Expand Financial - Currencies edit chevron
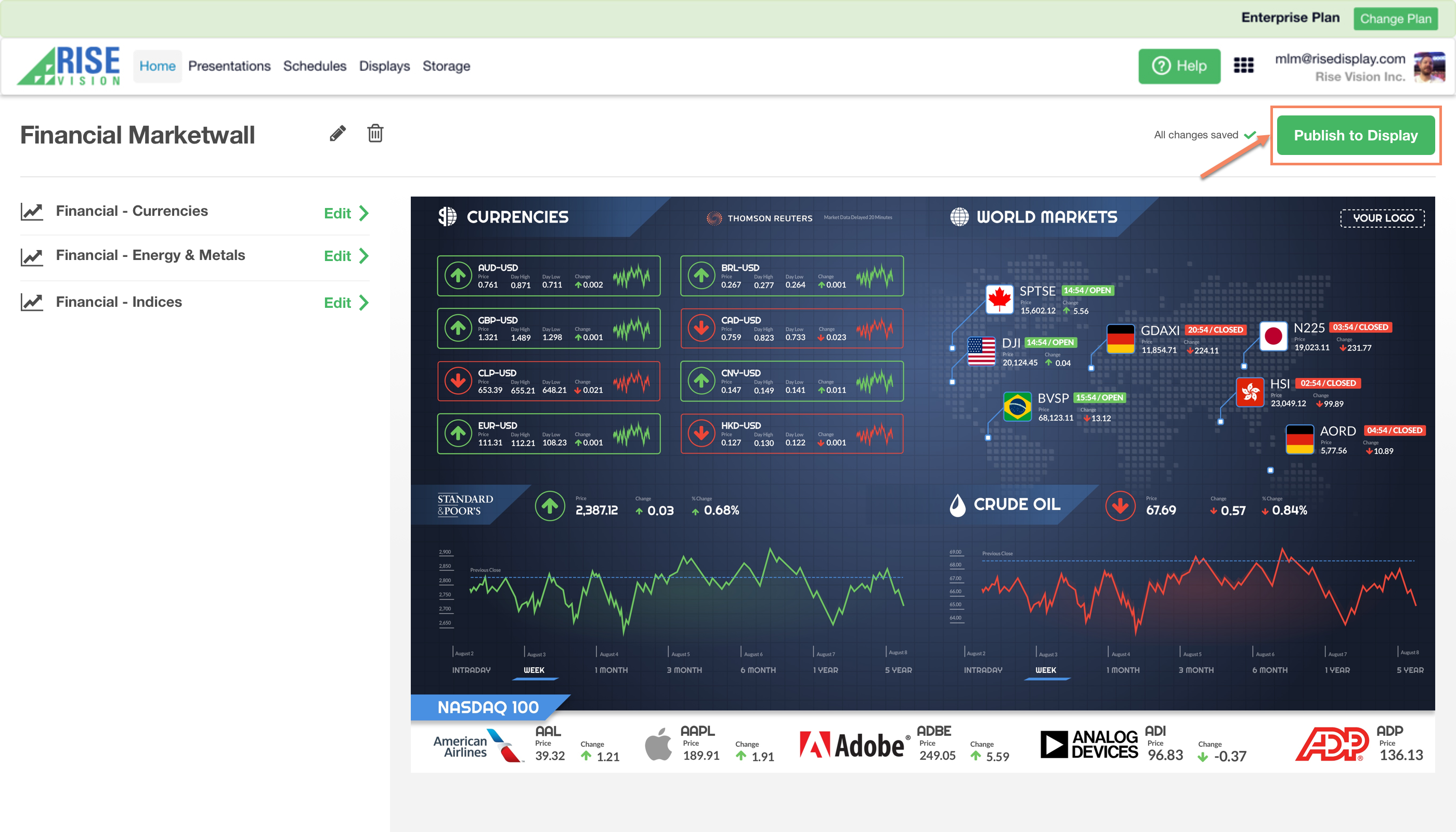The width and height of the screenshot is (1456, 832). [363, 213]
